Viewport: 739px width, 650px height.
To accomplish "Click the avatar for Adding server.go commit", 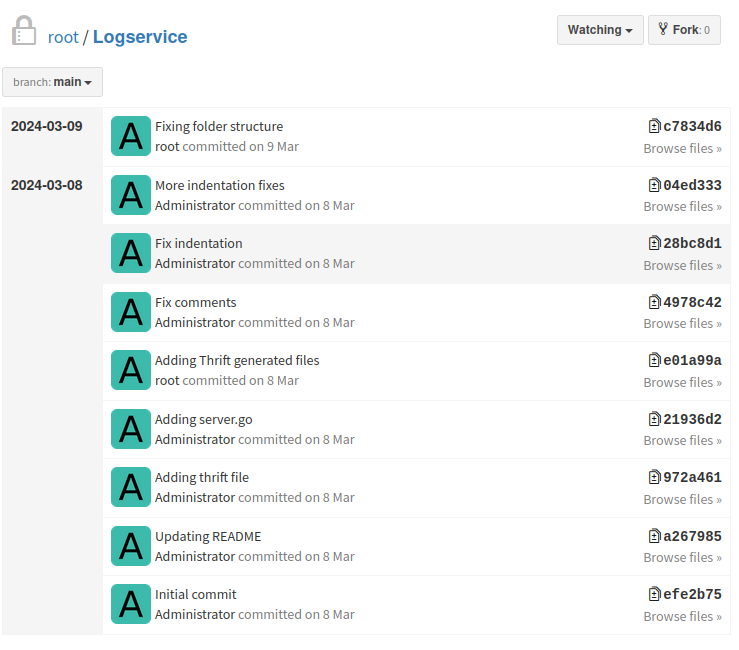I will click(x=131, y=429).
